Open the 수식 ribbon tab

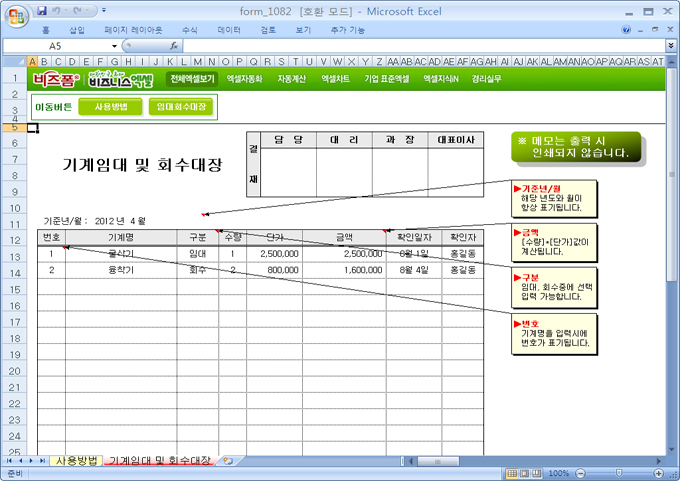[190, 30]
